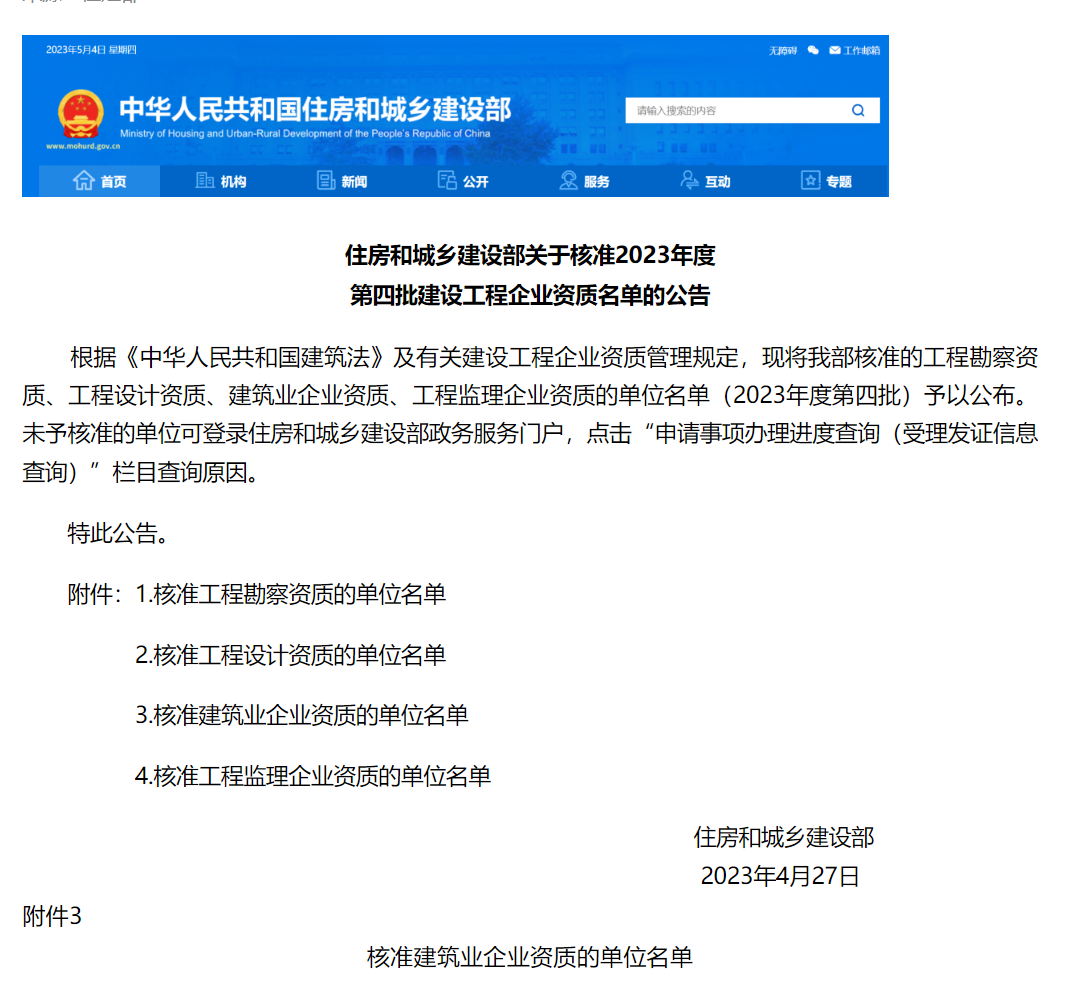This screenshot has height=990, width=1068.
Task: Click the www.mohurd.gov.cn site address
Action: pyautogui.click(x=83, y=146)
